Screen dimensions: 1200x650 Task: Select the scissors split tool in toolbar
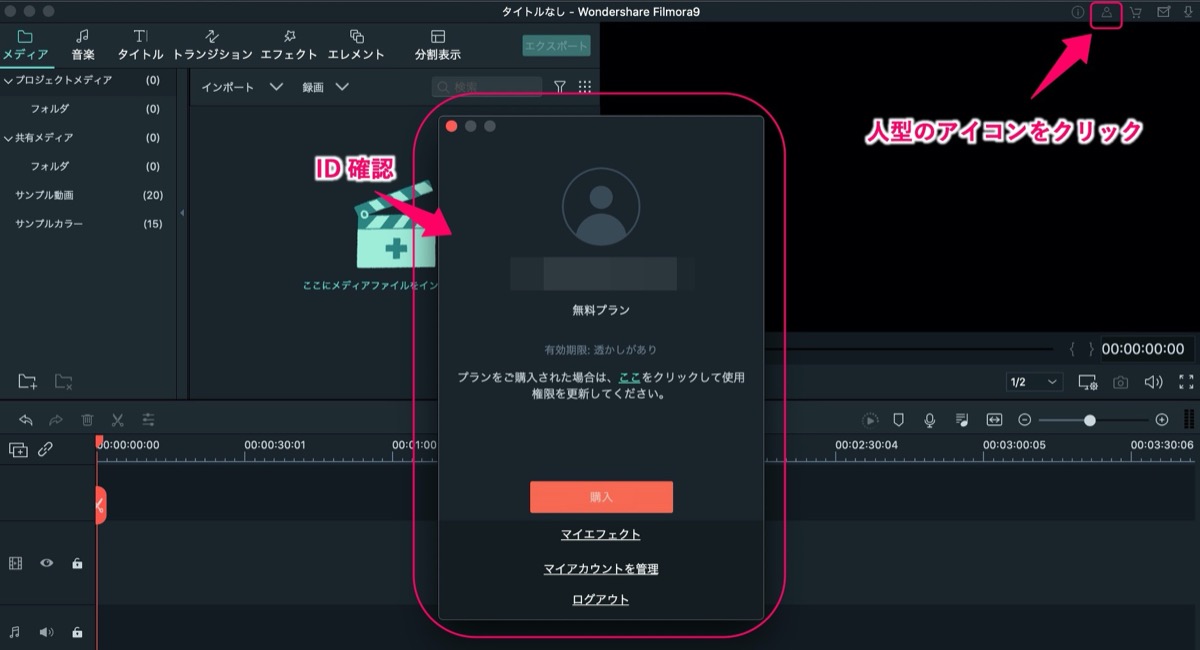[117, 420]
